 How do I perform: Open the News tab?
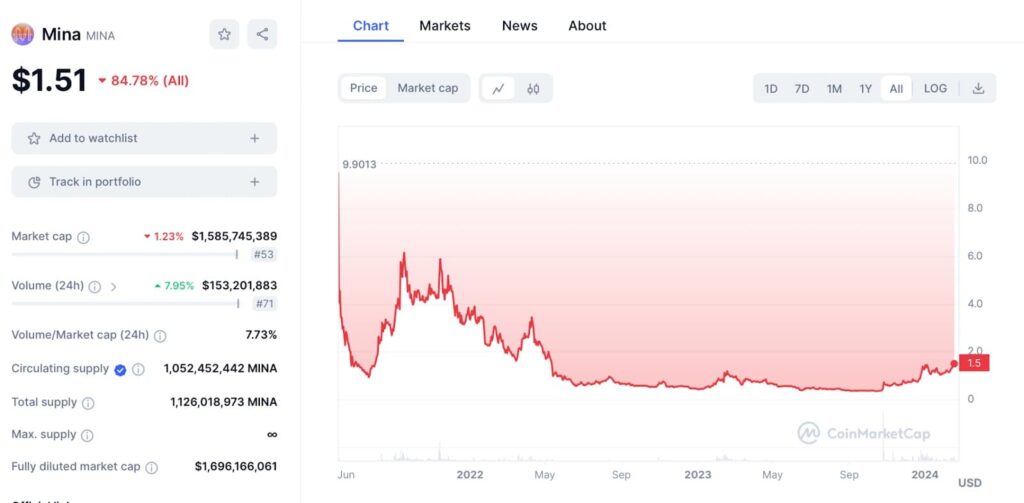[x=519, y=26]
